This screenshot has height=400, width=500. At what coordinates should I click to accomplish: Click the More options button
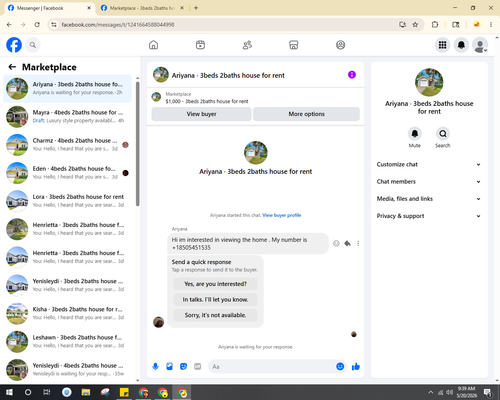click(x=306, y=114)
